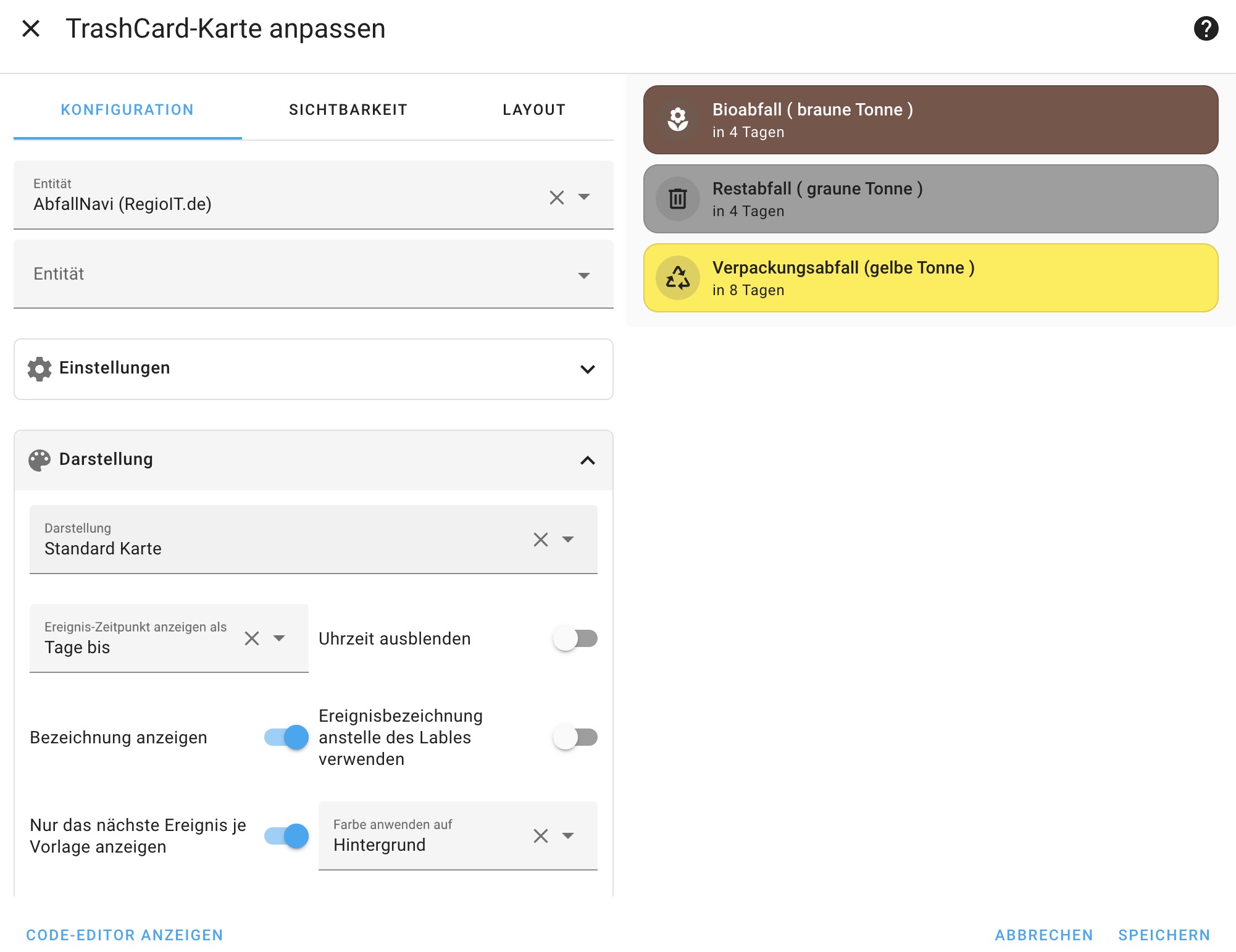Toggle Nur das nächste Ereignis switch
This screenshot has height=952, width=1236.
coord(286,836)
